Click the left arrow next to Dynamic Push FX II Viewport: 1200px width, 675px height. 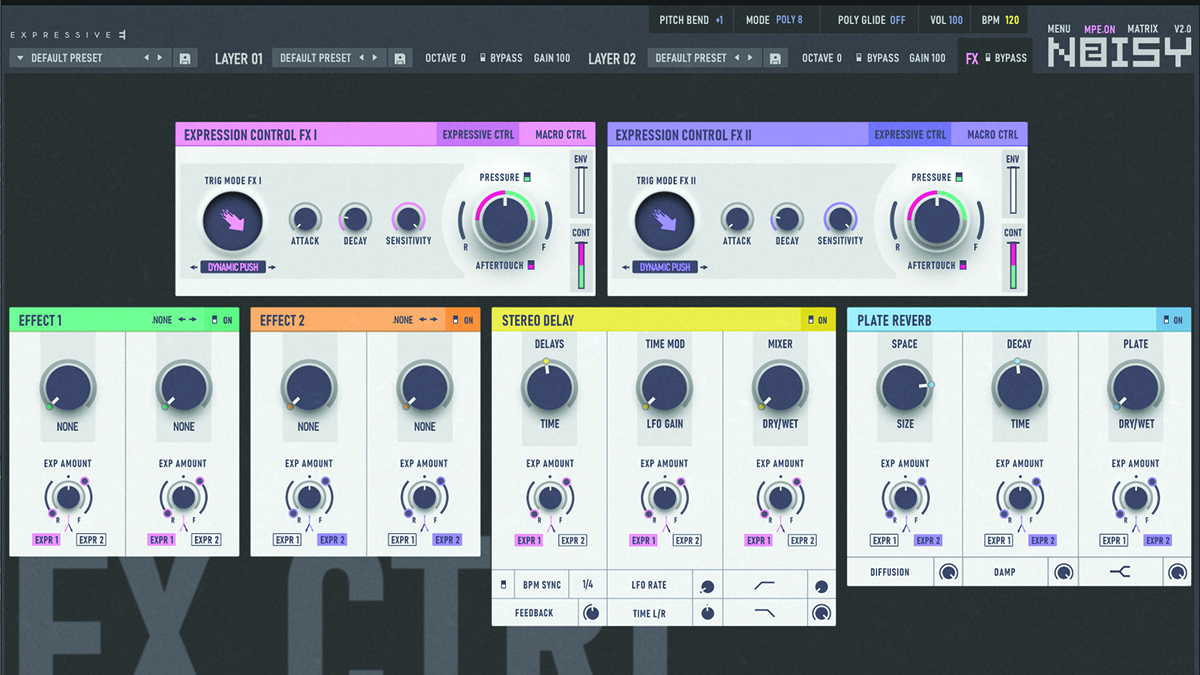(626, 267)
